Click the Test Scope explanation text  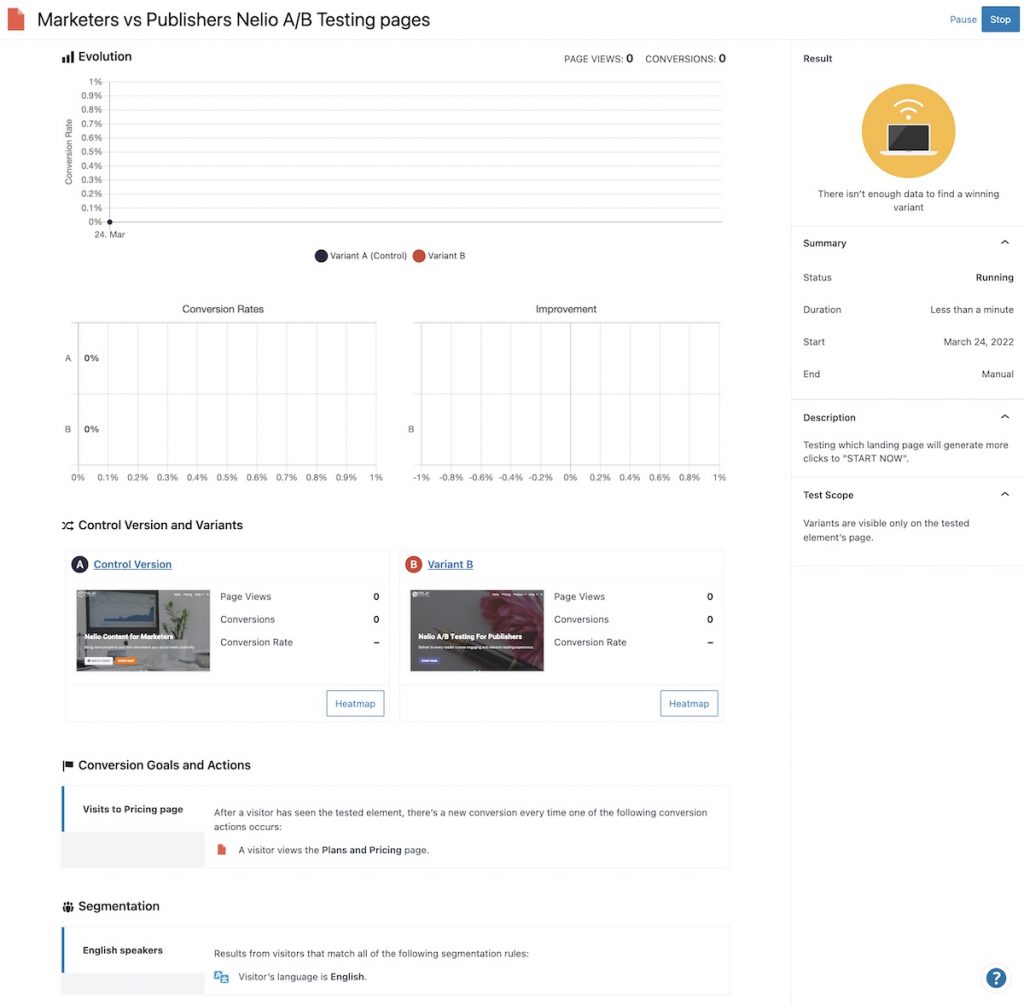(x=886, y=530)
